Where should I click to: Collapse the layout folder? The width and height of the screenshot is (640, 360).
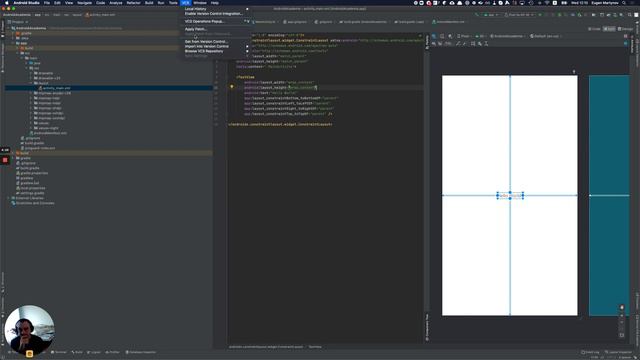click(x=31, y=83)
